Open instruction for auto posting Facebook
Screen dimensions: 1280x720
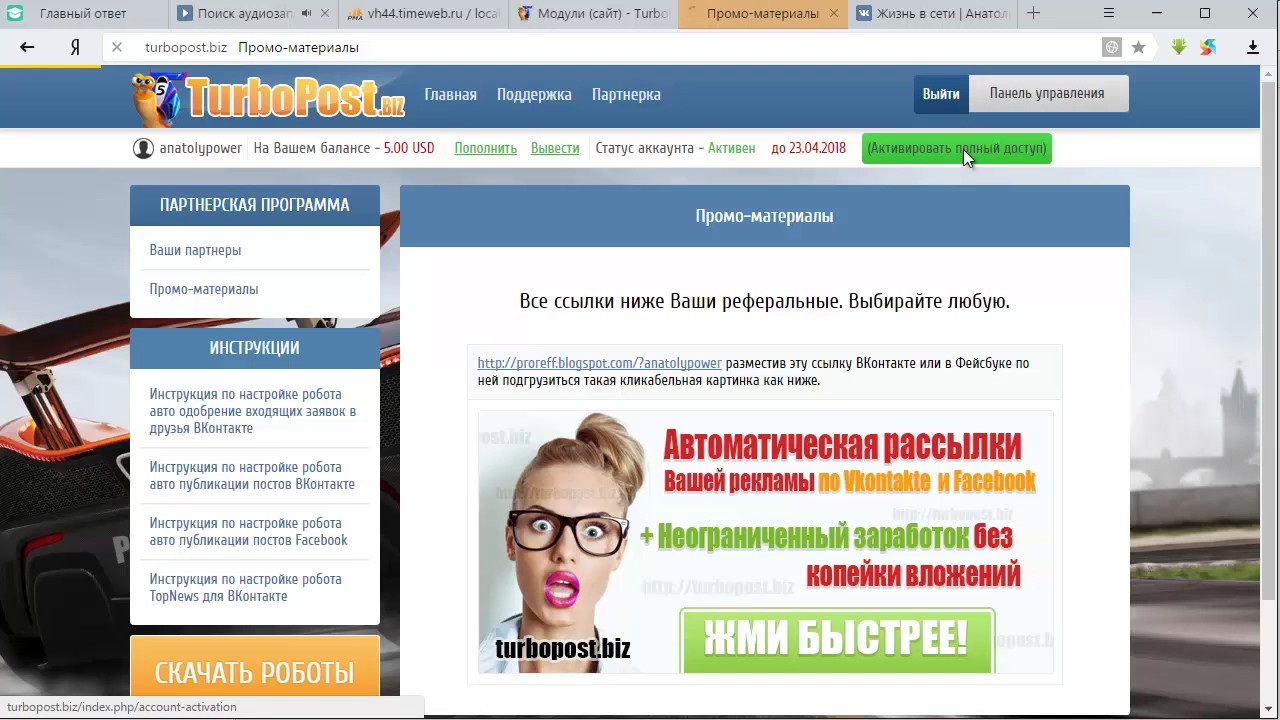point(249,531)
